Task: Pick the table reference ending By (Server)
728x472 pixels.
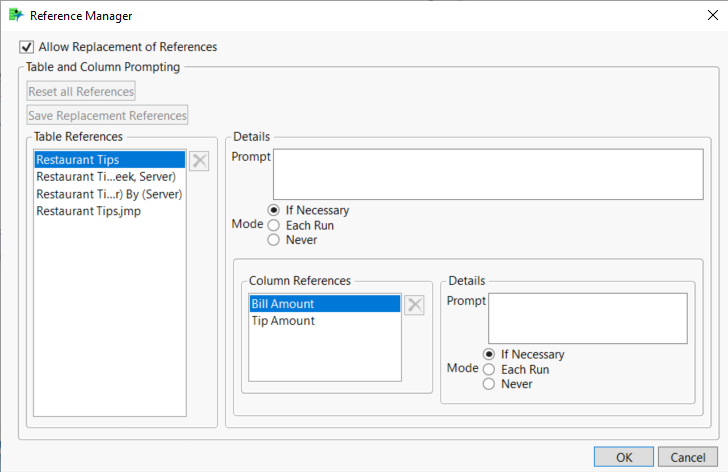Action: tap(108, 194)
